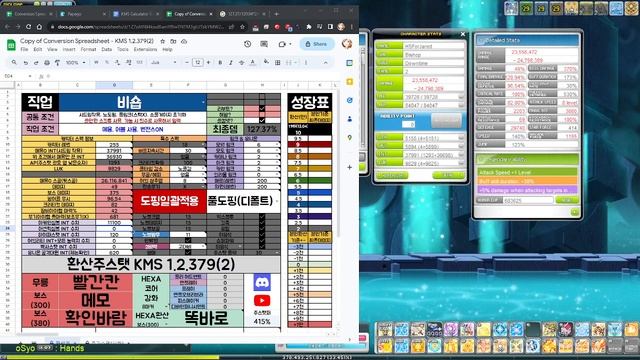The height and width of the screenshot is (360, 640).
Task: Close the Character Stats game window
Action: click(462, 34)
